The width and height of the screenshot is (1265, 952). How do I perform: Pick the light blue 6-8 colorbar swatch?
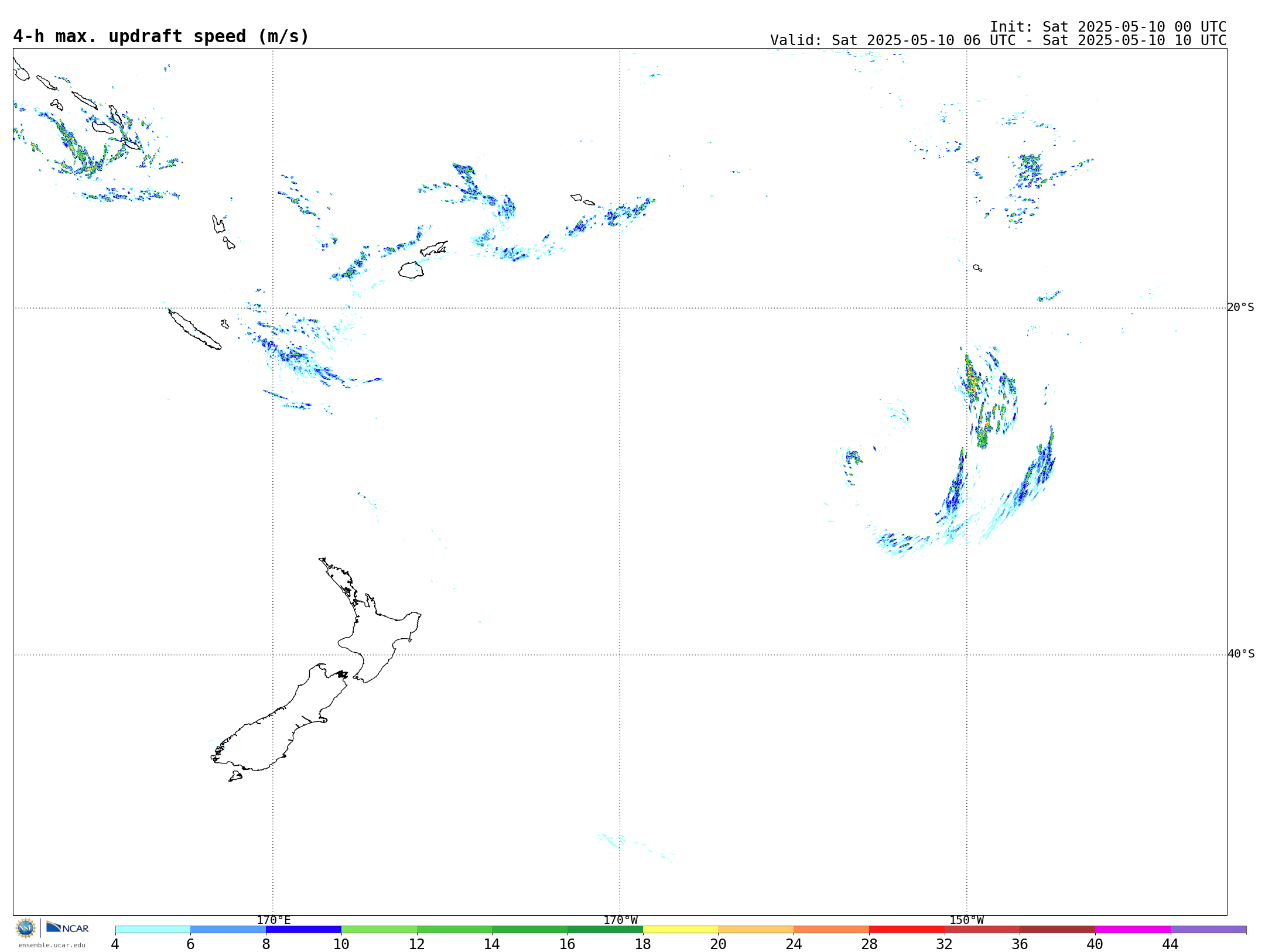coord(228,930)
